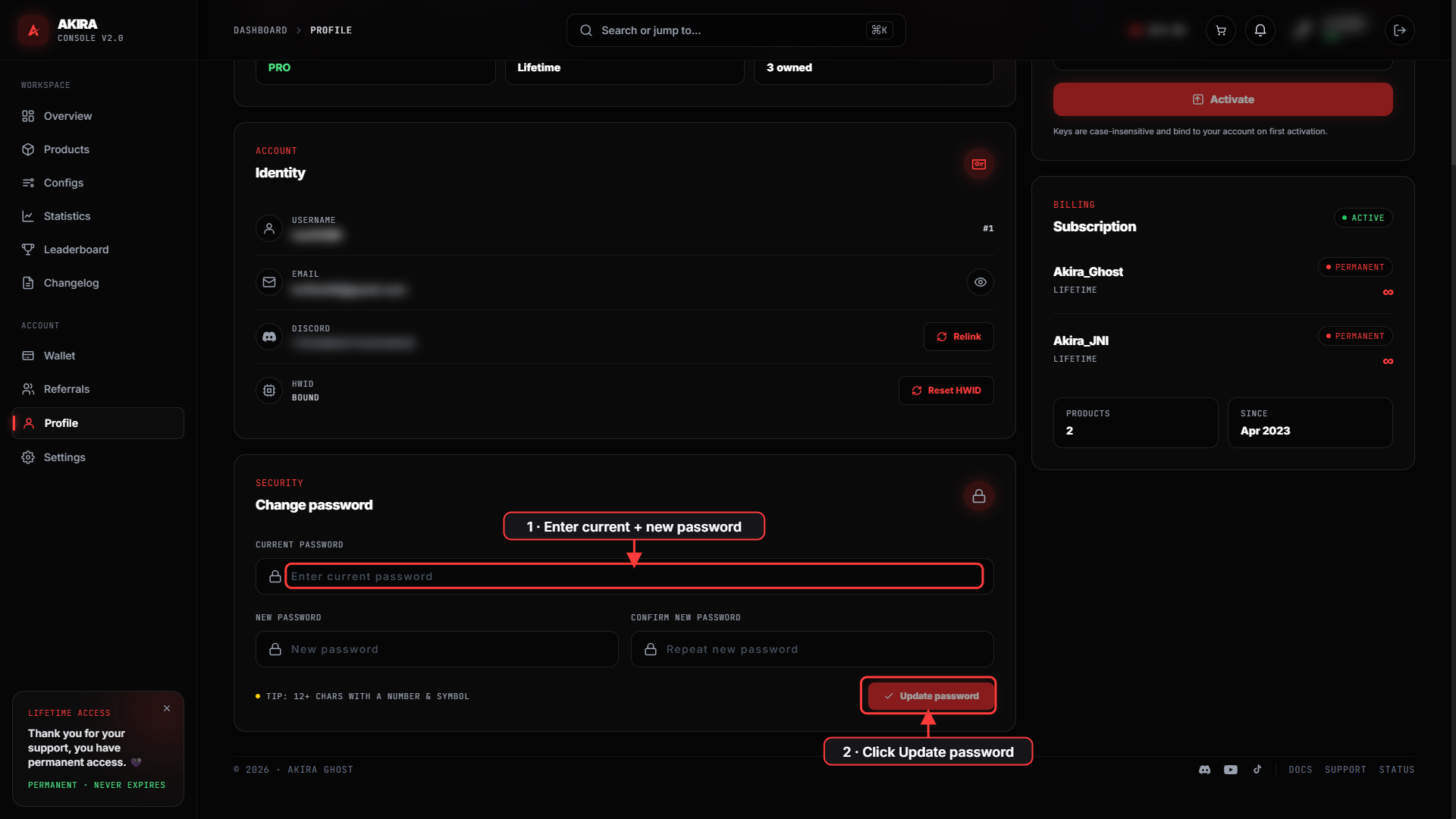Click the Identity card icon

pyautogui.click(x=979, y=164)
